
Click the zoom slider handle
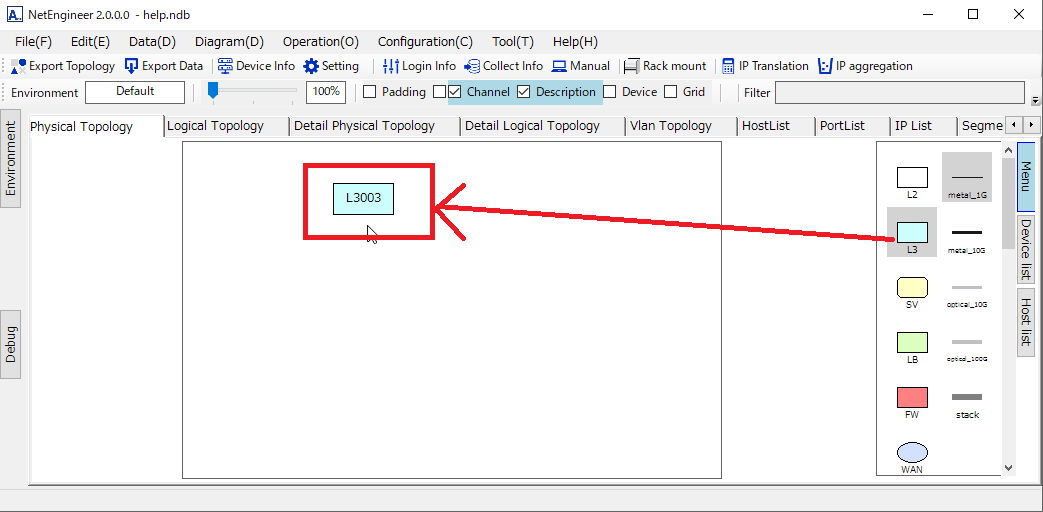click(x=213, y=91)
